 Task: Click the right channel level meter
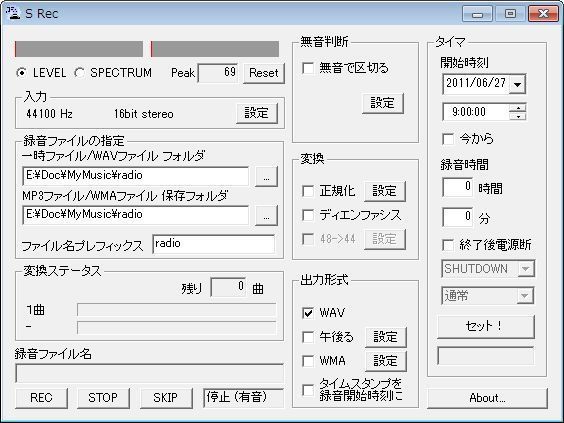(x=215, y=49)
